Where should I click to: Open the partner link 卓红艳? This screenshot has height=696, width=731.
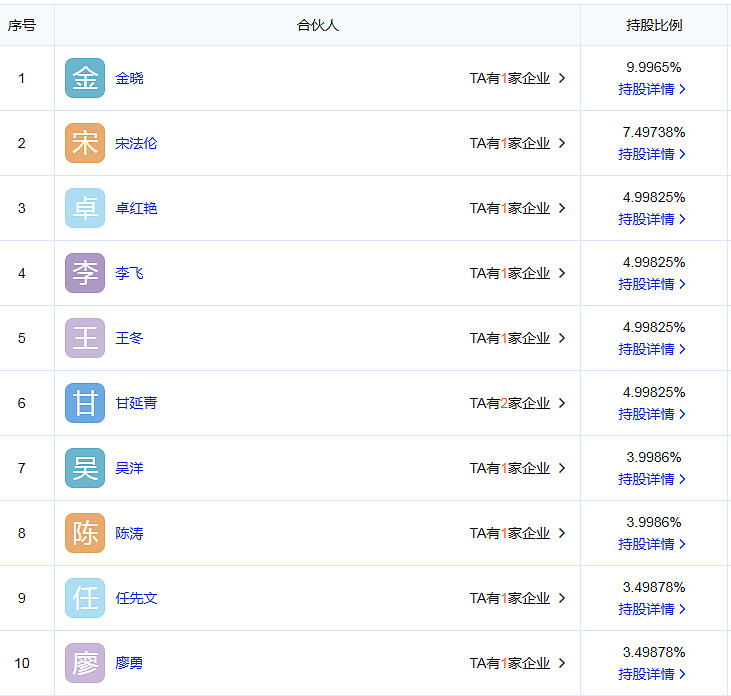pos(136,208)
